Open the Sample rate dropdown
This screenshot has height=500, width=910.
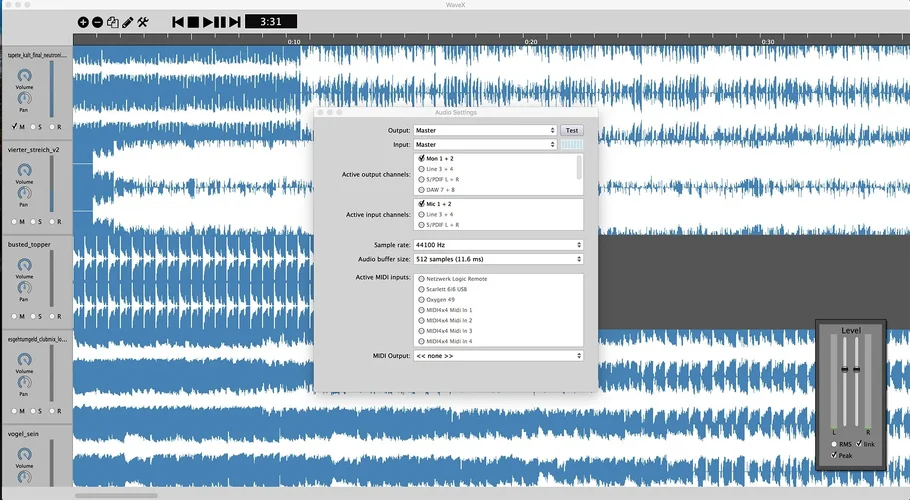[498, 245]
